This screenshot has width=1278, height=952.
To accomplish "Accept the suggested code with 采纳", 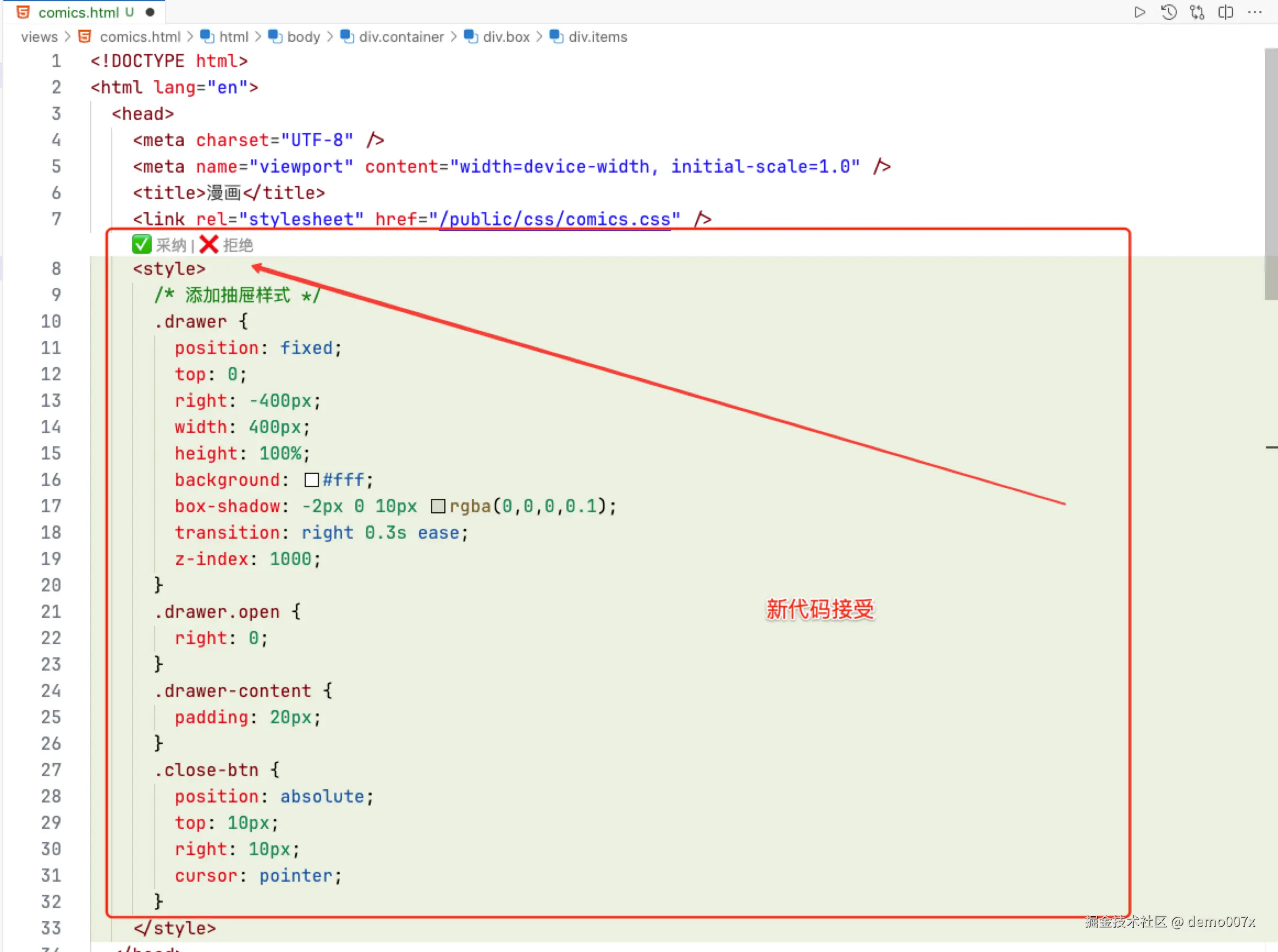I will point(171,245).
